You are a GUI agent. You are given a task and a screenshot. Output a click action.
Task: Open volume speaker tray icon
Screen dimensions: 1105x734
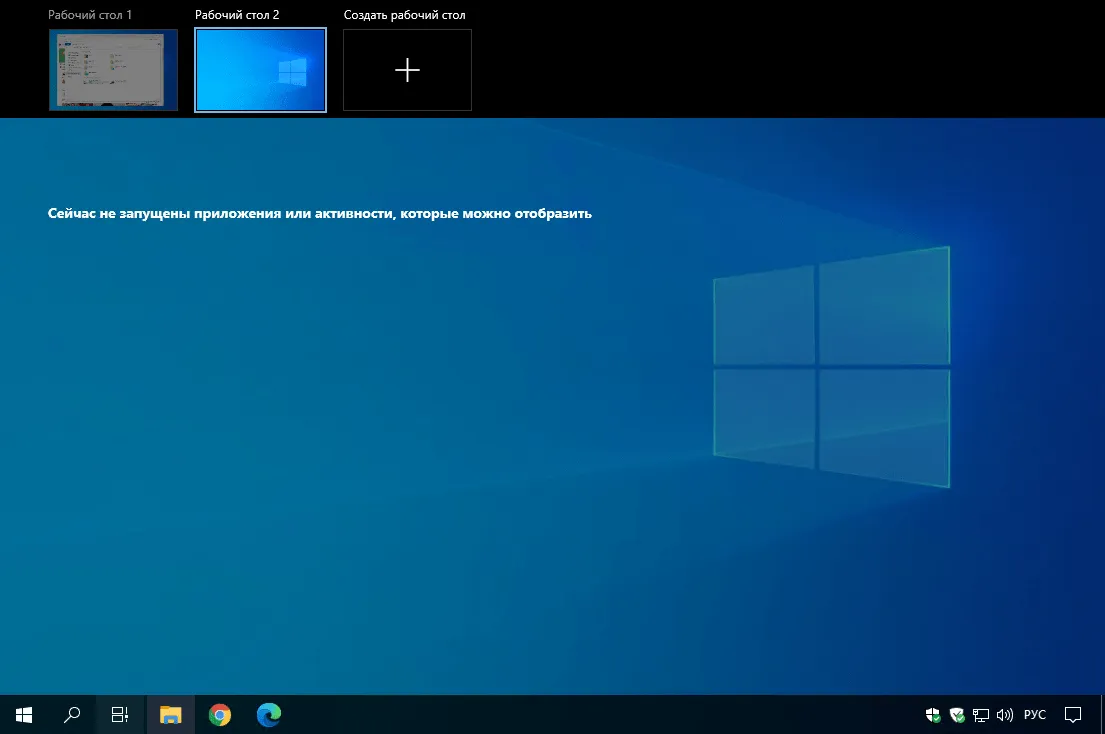click(1005, 715)
